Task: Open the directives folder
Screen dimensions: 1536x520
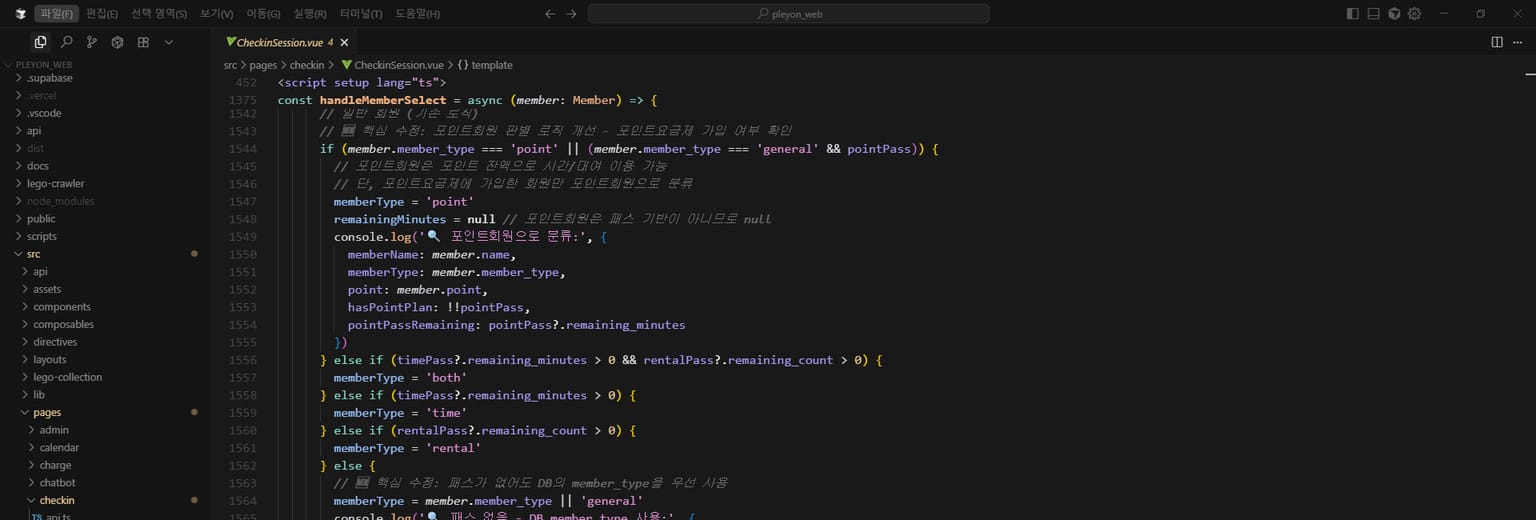Action: [105, 342]
